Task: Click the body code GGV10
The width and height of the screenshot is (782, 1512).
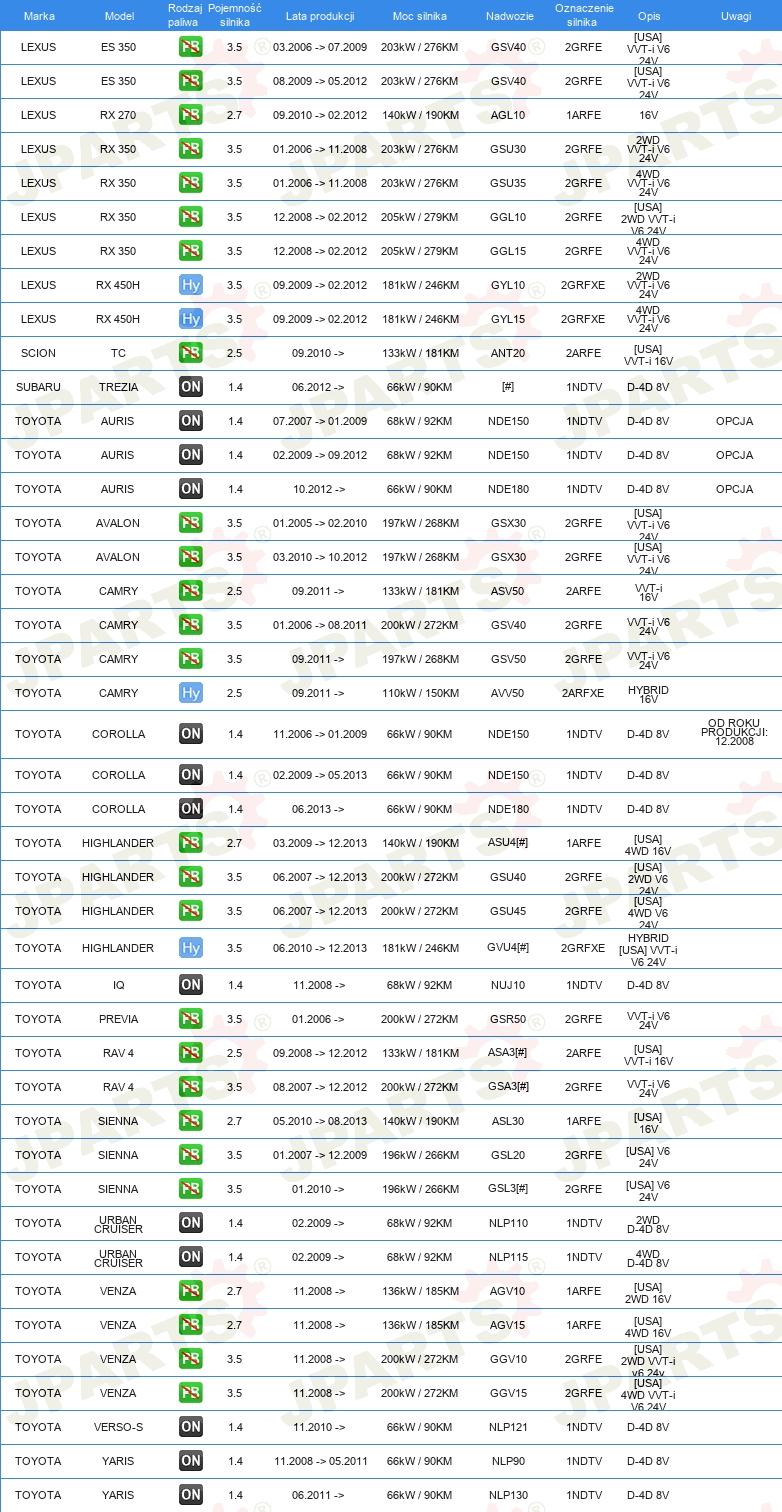Action: pyautogui.click(x=508, y=1359)
